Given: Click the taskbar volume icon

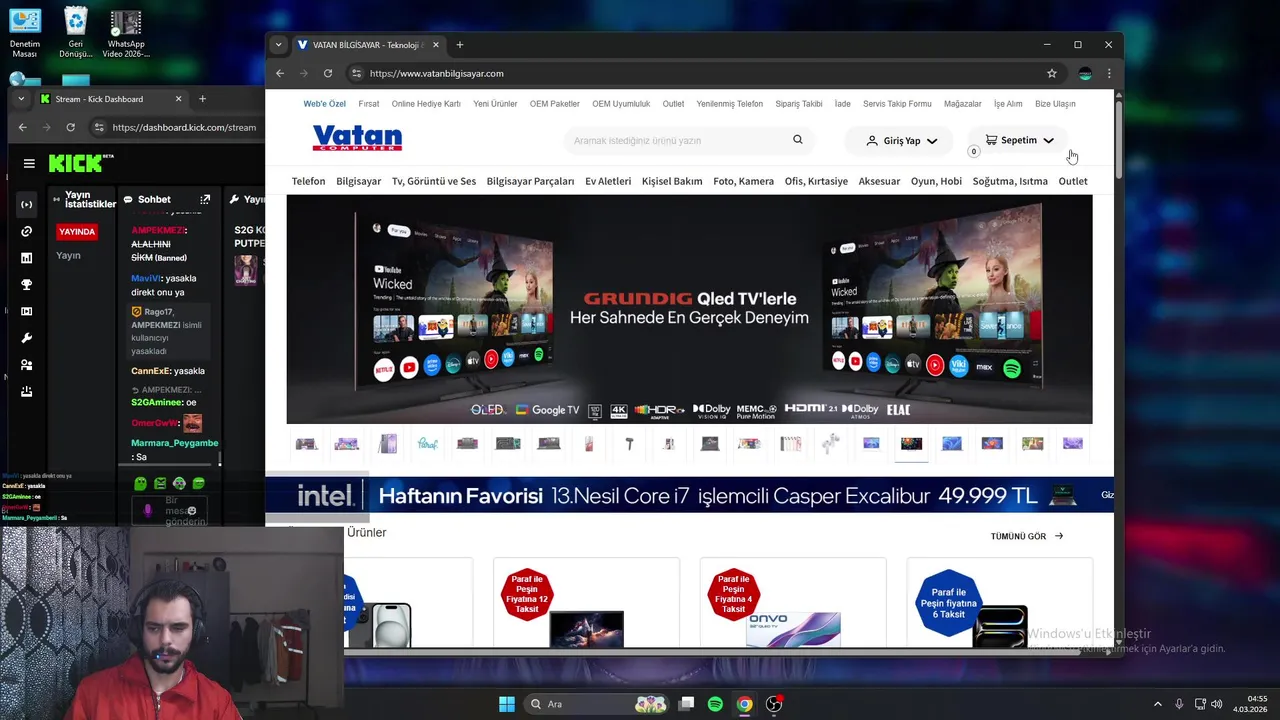Looking at the screenshot, I should [1217, 704].
